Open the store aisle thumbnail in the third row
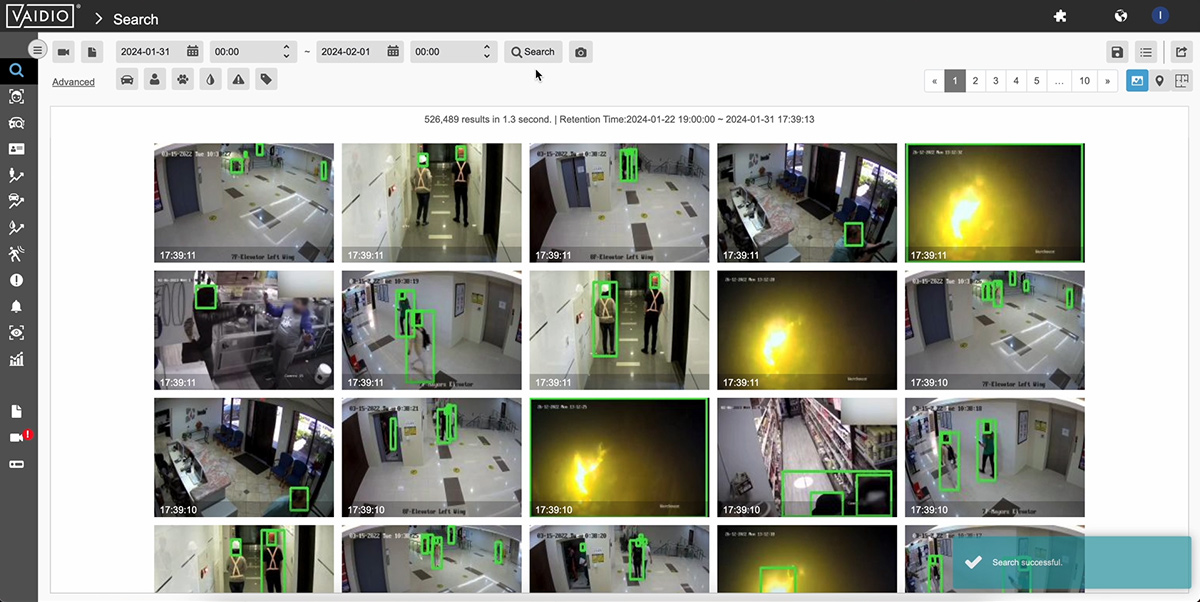This screenshot has width=1200, height=602. click(x=807, y=457)
